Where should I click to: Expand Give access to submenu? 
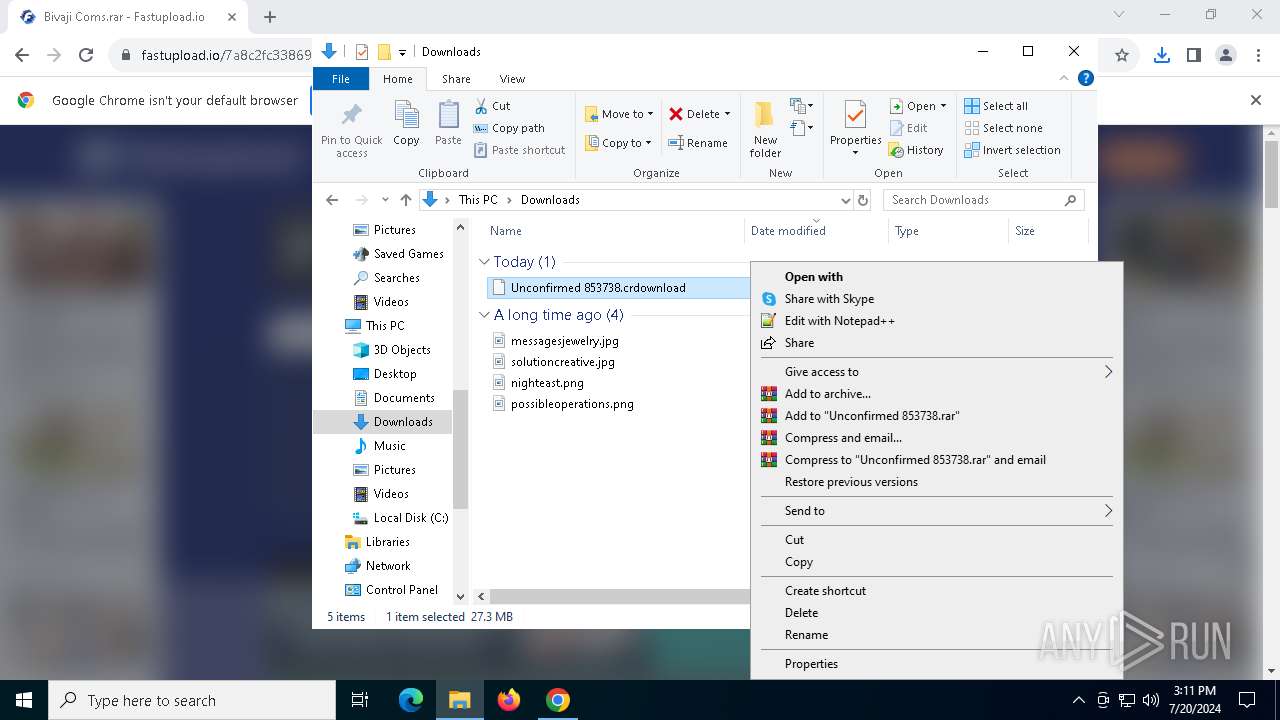click(936, 372)
